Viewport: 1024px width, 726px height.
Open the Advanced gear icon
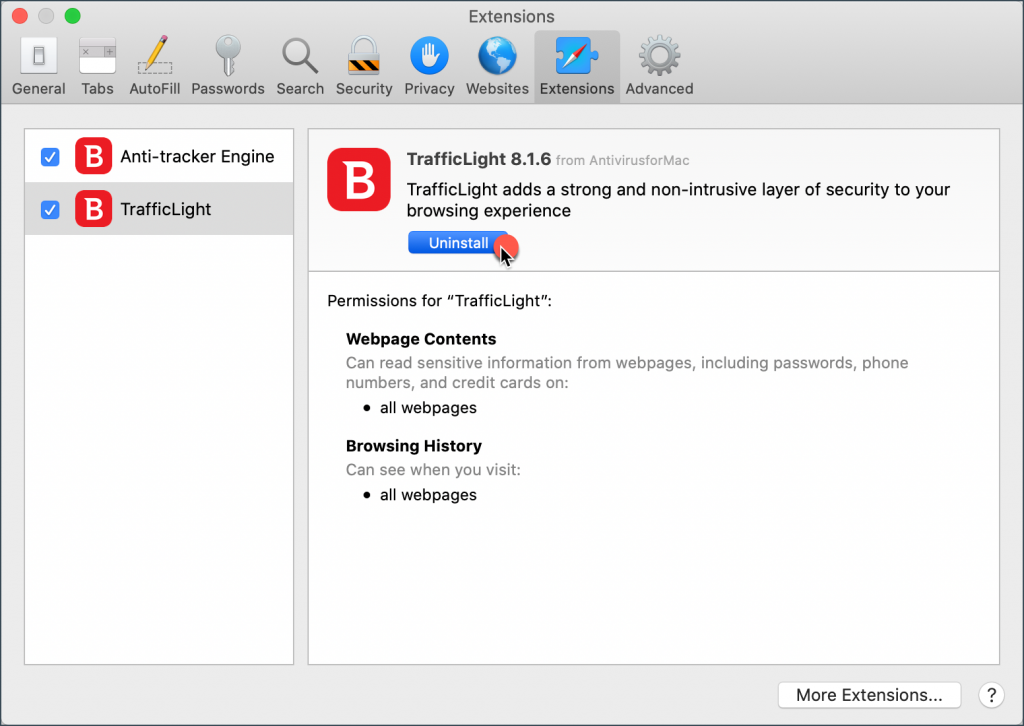(660, 56)
